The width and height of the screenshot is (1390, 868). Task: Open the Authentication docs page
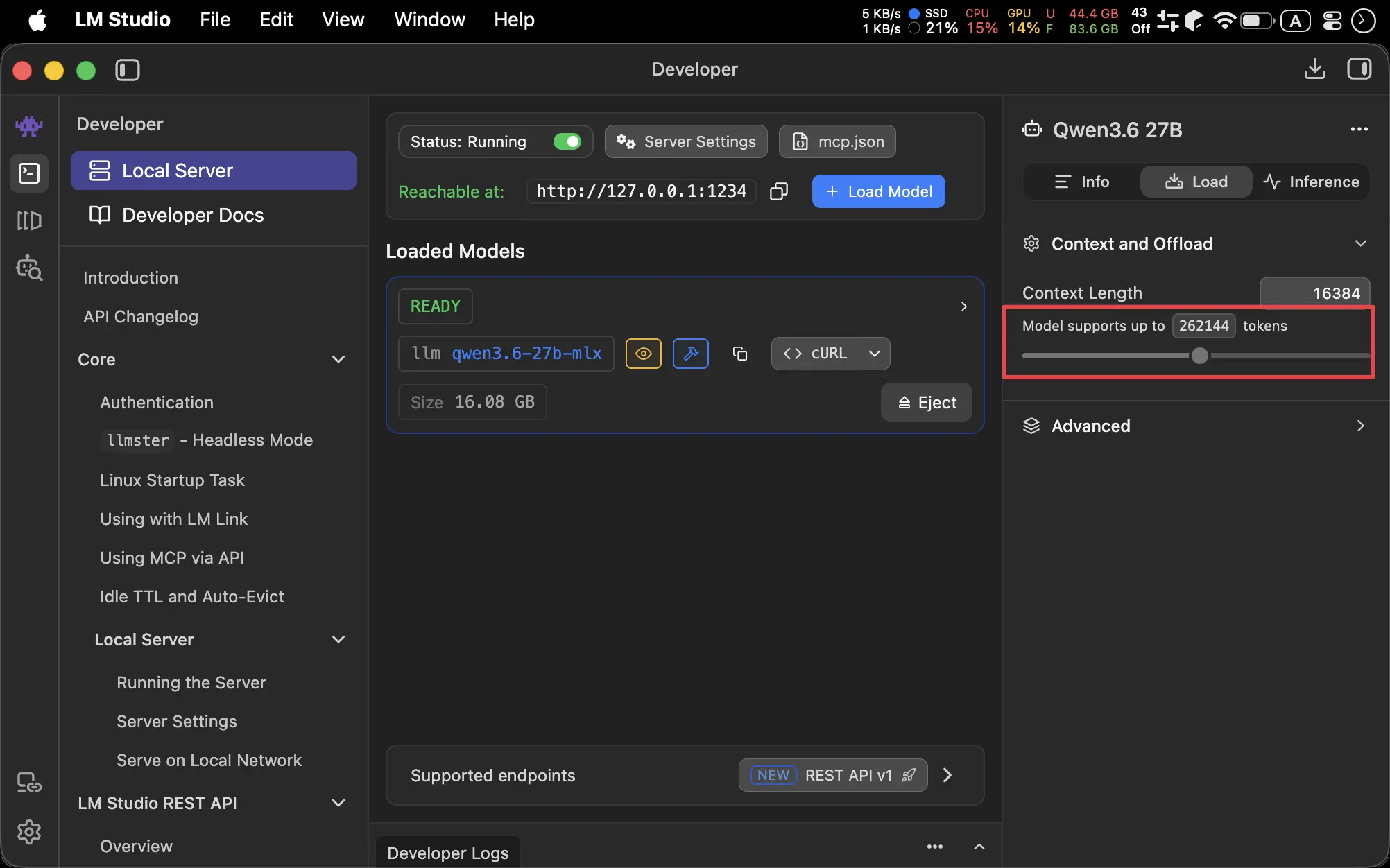[157, 402]
